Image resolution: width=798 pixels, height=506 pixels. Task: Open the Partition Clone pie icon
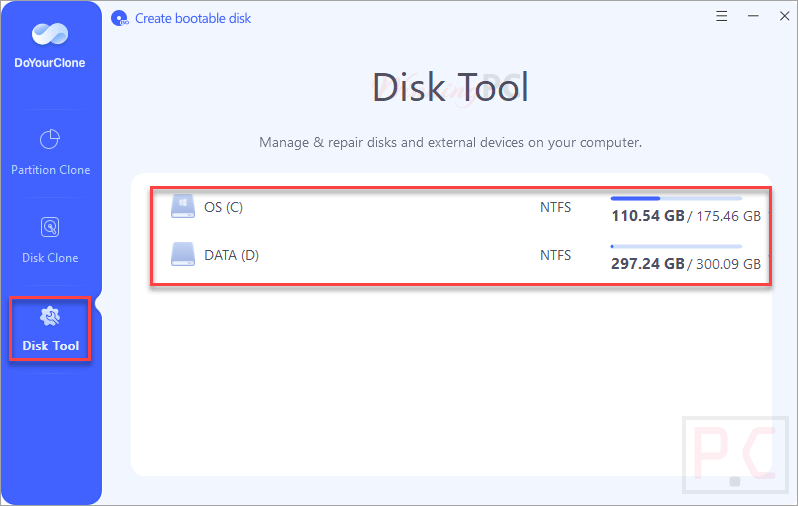point(50,139)
